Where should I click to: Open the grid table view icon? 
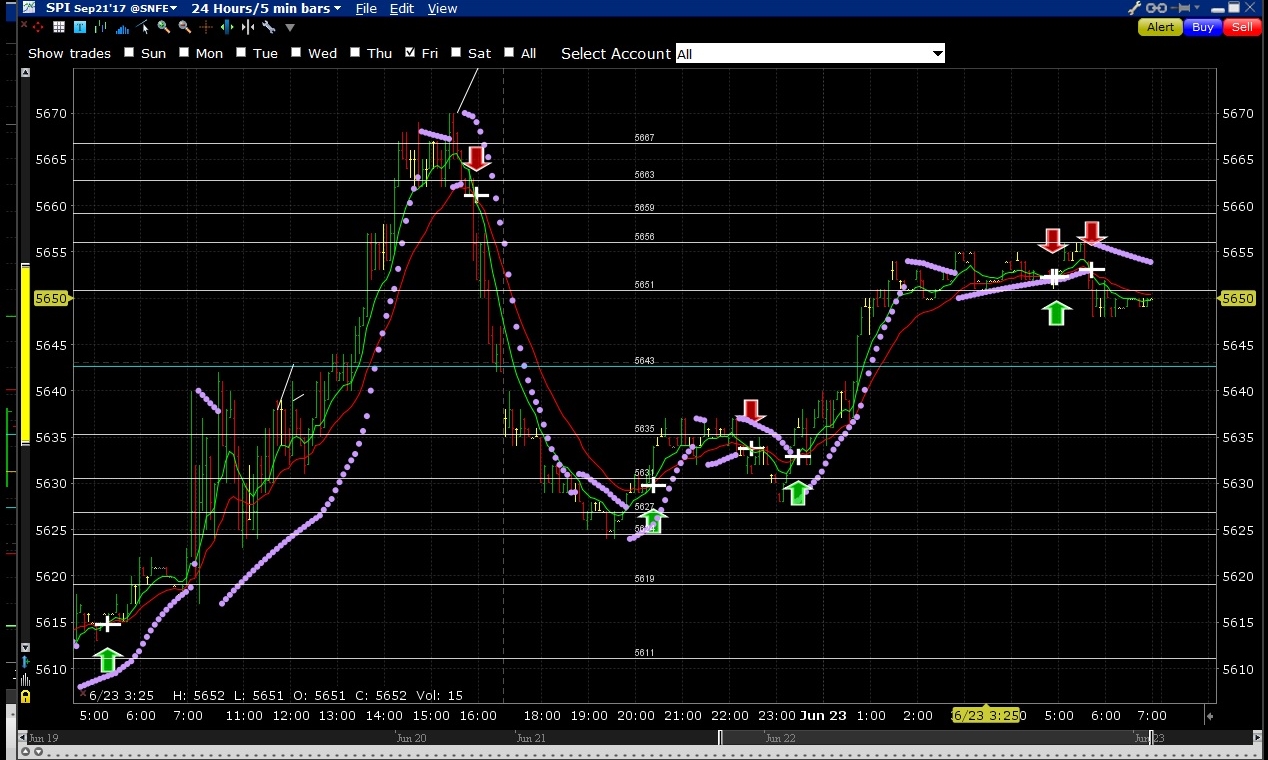[59, 27]
